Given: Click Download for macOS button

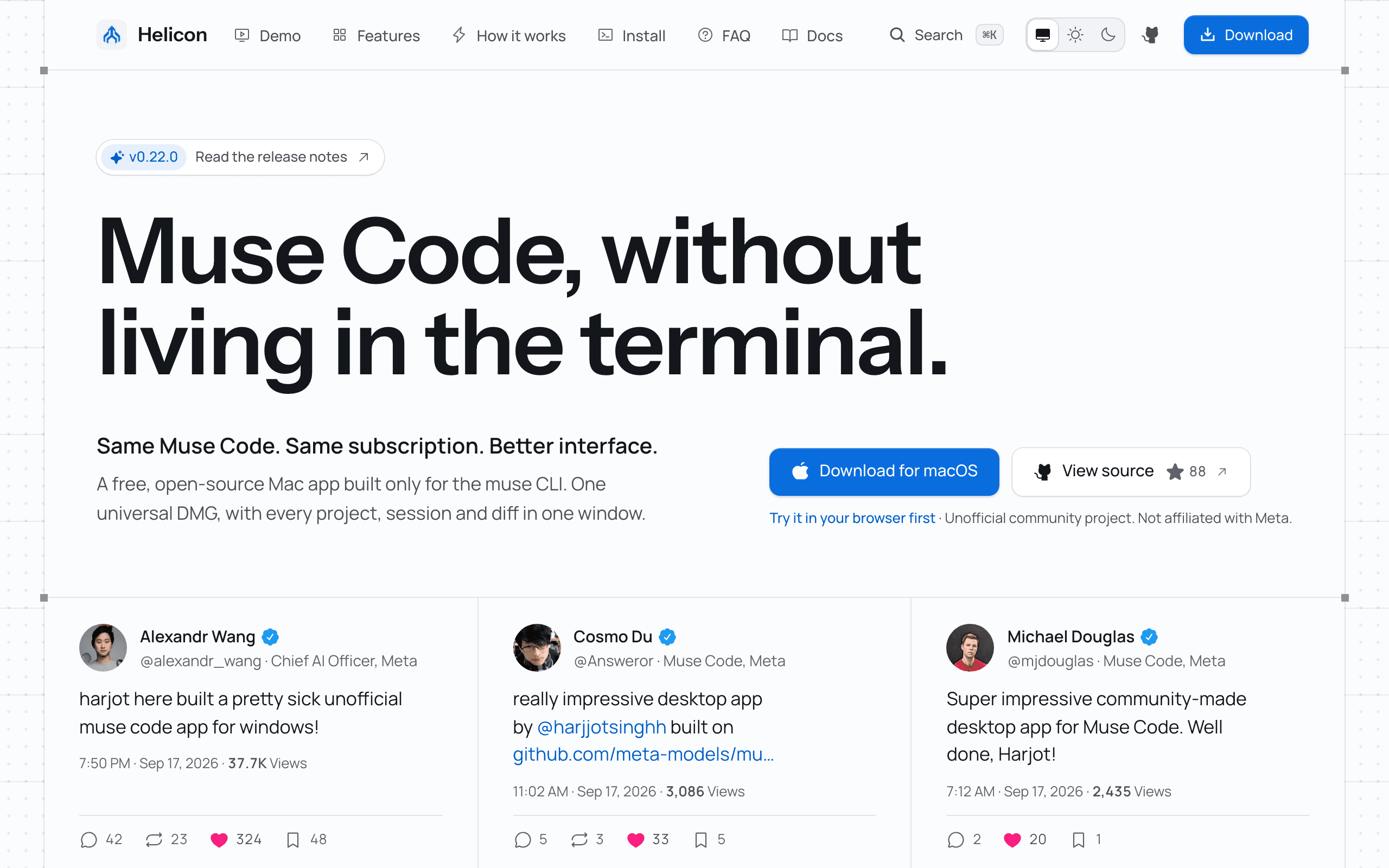Looking at the screenshot, I should coord(884,471).
